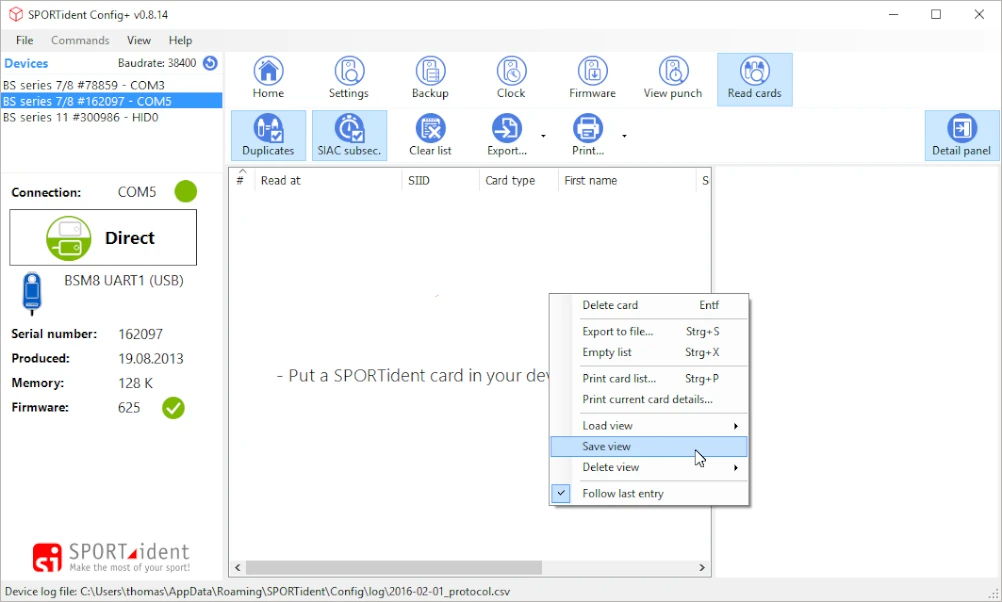Expand the Load view submenu
The width and height of the screenshot is (1002, 602).
tap(649, 426)
